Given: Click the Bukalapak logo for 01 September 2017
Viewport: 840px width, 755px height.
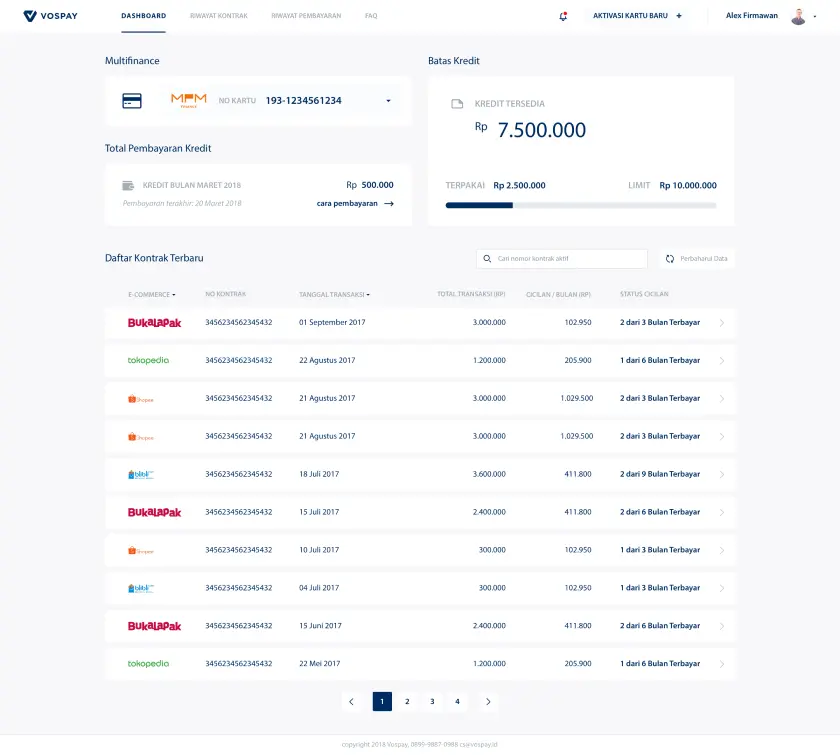Looking at the screenshot, I should tap(154, 323).
